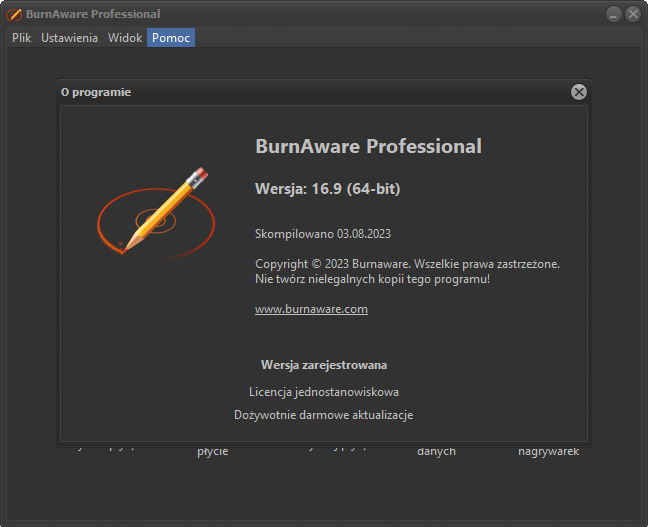Click the Licencja jednostanowiskowa text
Screen dimensions: 648x527
click(324, 392)
